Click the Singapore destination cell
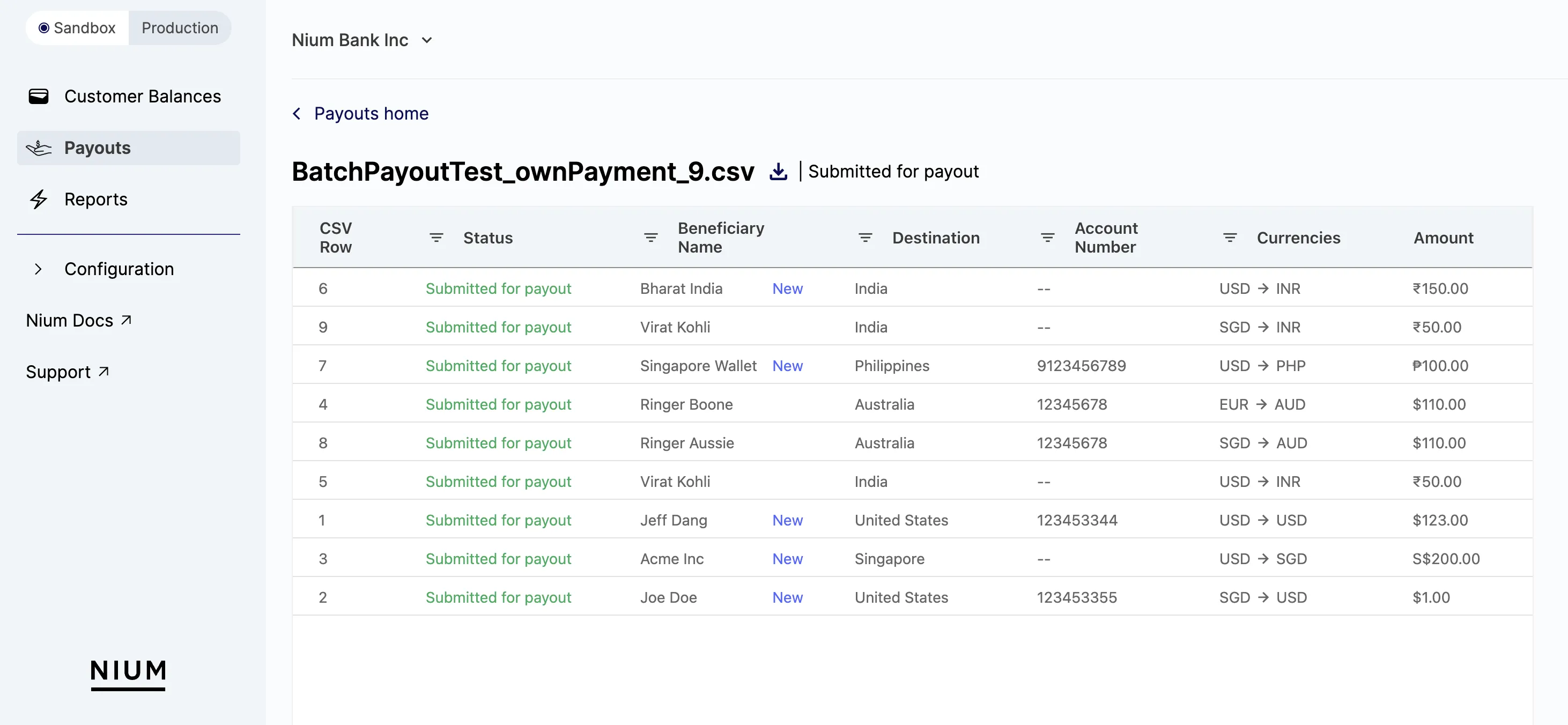 coord(889,559)
